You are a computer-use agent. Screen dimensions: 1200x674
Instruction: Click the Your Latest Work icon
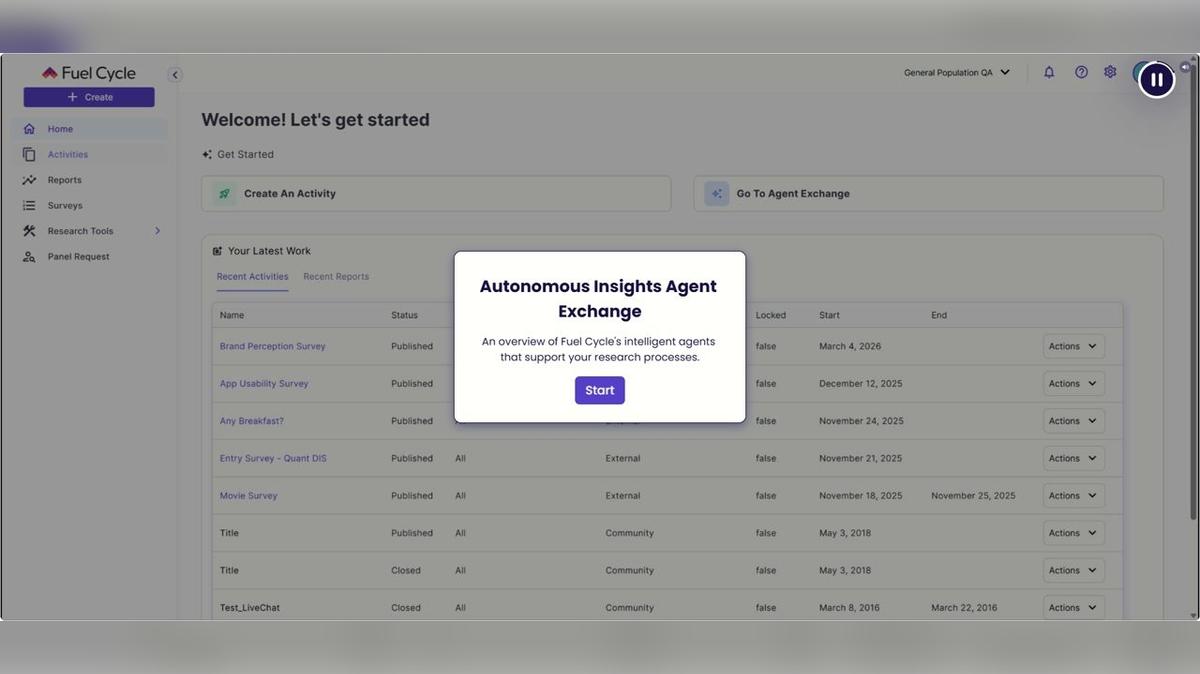(x=217, y=251)
